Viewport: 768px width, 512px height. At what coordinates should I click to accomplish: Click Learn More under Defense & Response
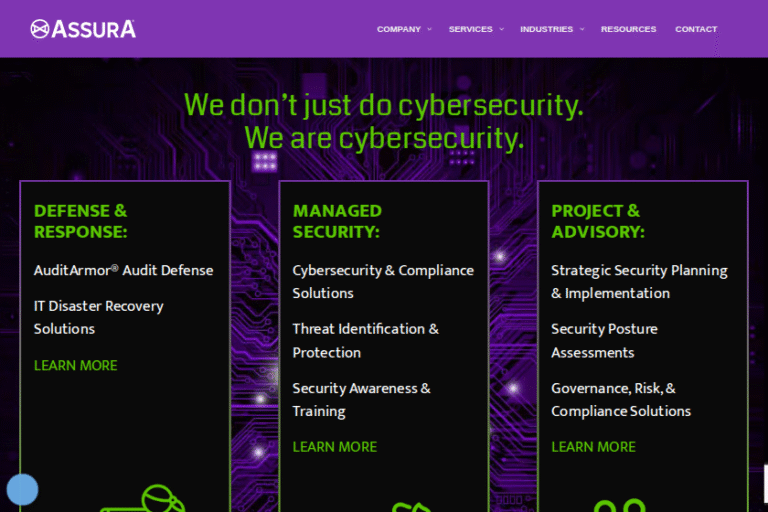76,366
